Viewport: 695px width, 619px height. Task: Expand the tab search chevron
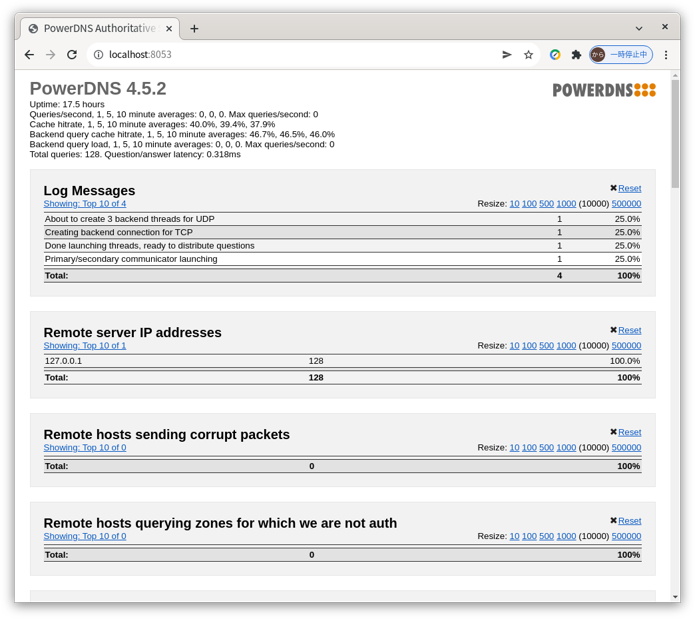click(x=639, y=28)
